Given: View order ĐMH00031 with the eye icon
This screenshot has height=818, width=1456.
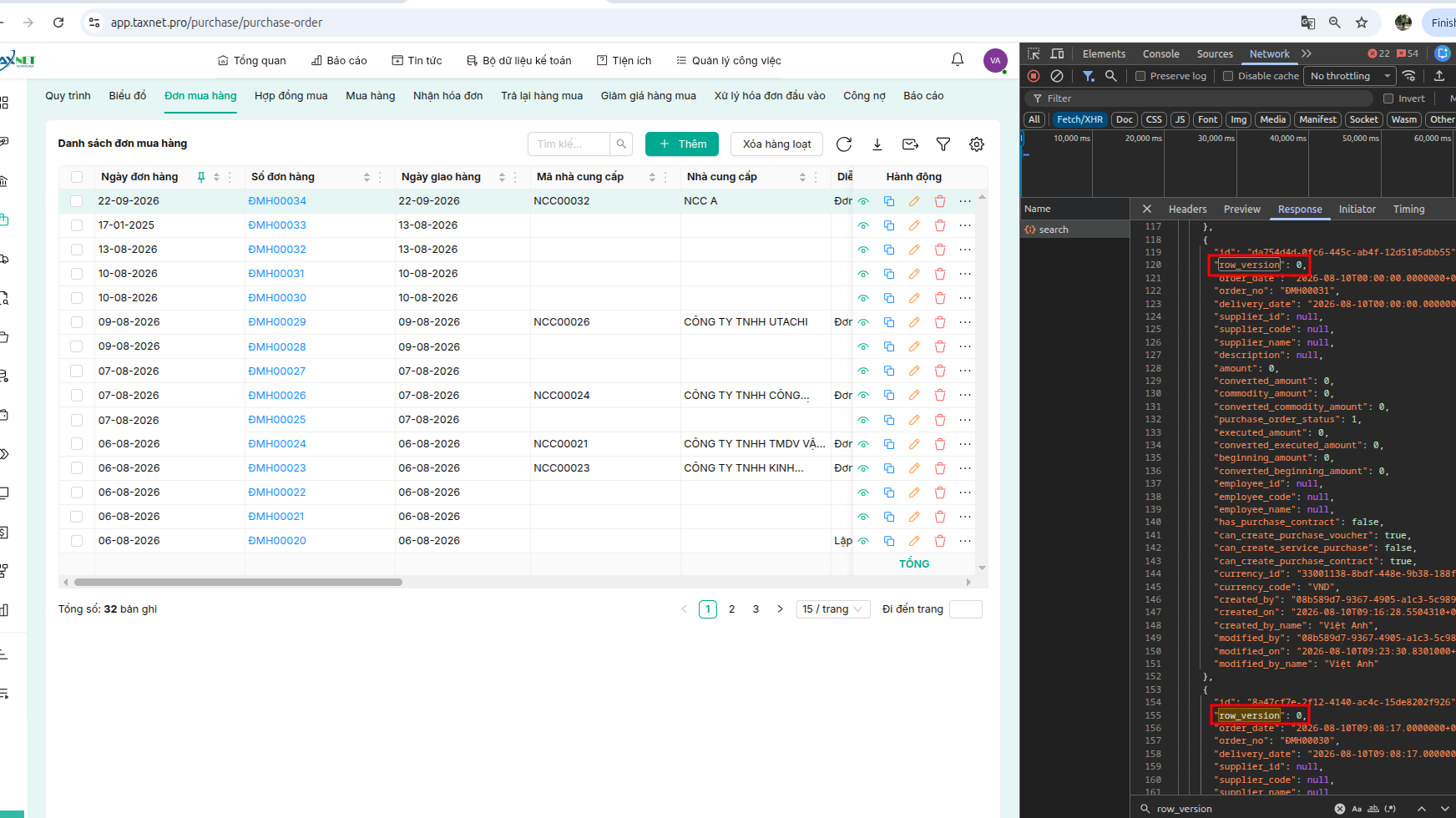Looking at the screenshot, I should [864, 274].
